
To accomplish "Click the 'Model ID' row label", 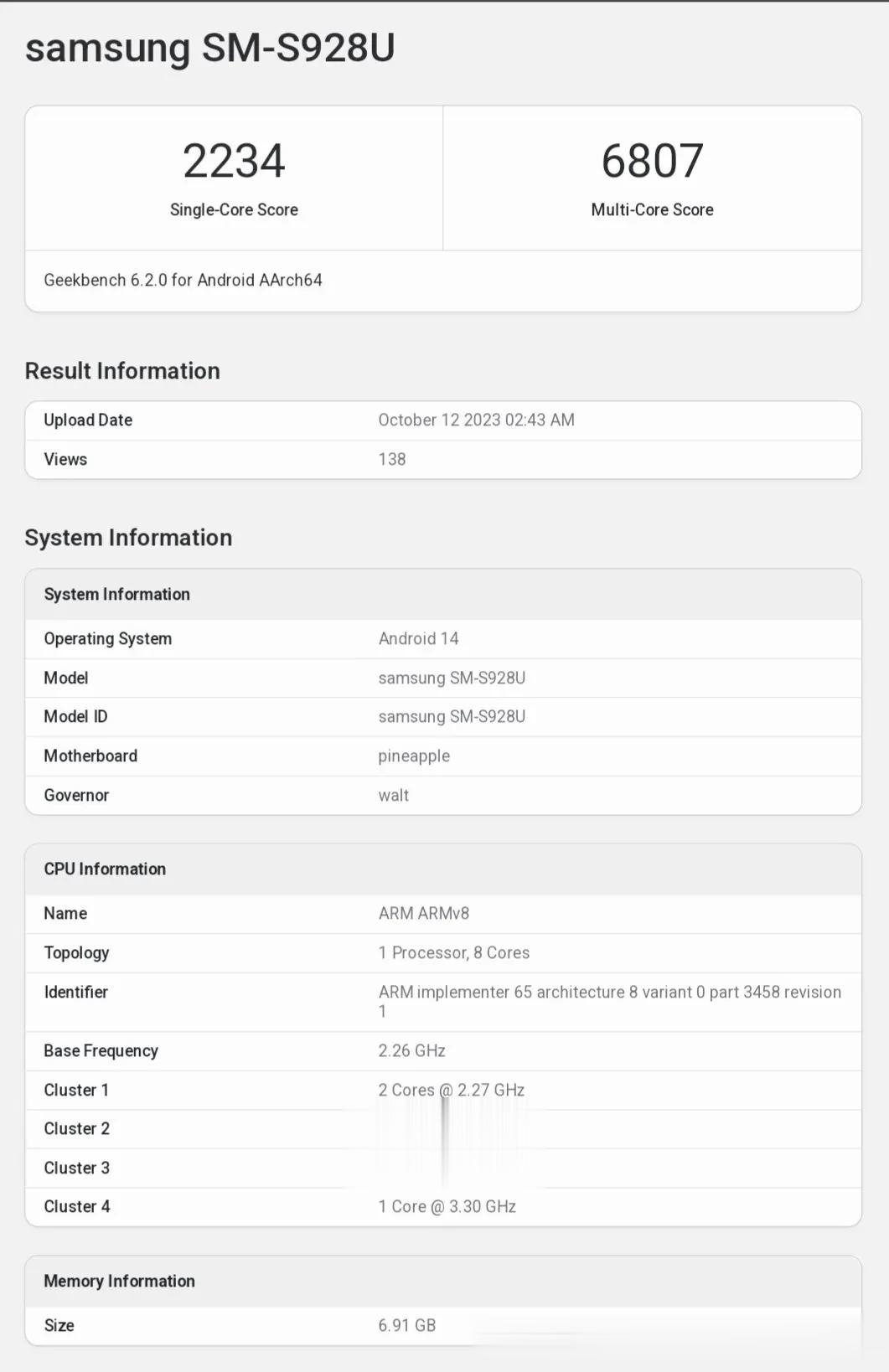I will tap(75, 716).
